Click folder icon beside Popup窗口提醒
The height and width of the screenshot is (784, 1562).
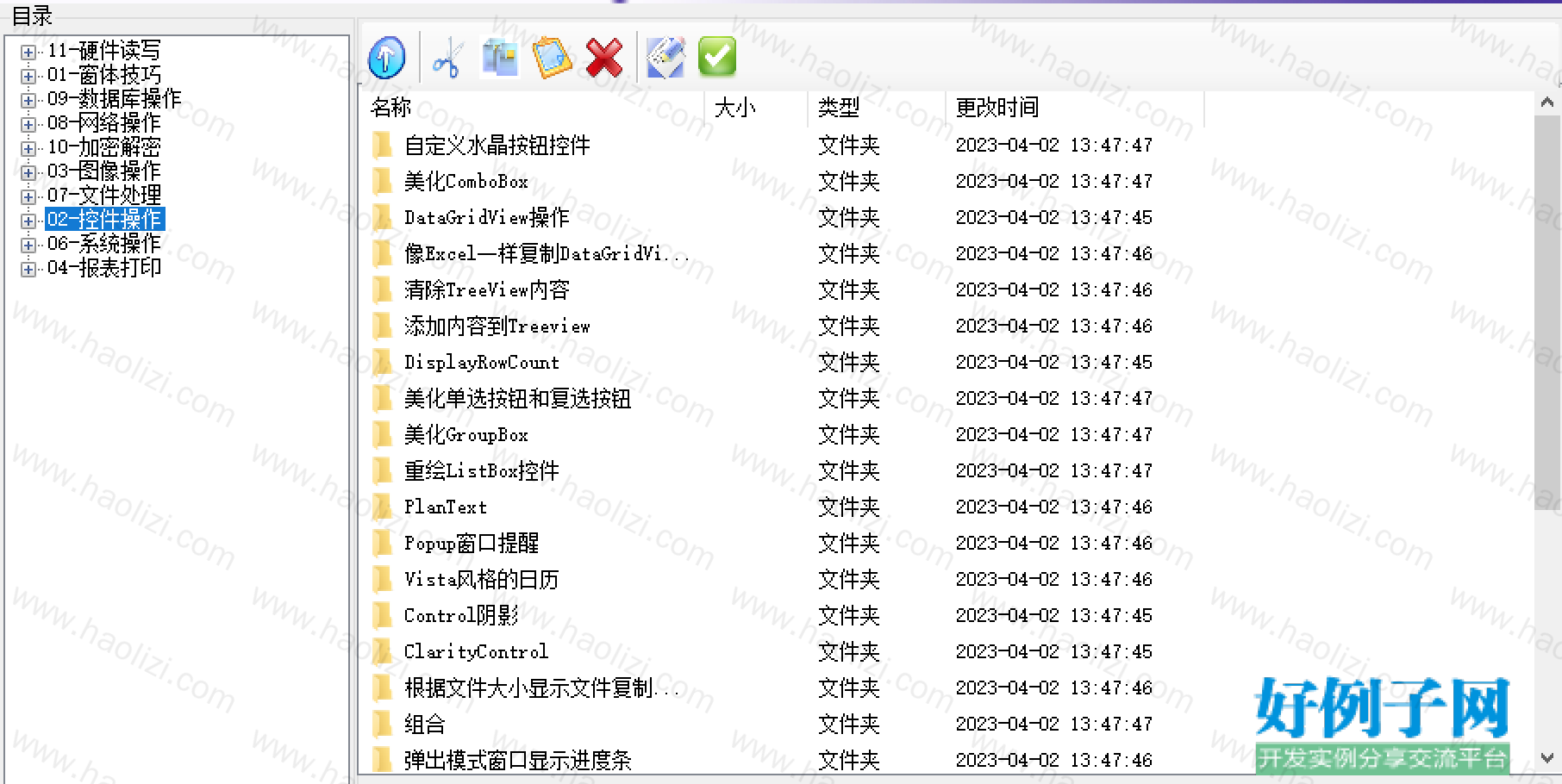[x=382, y=543]
